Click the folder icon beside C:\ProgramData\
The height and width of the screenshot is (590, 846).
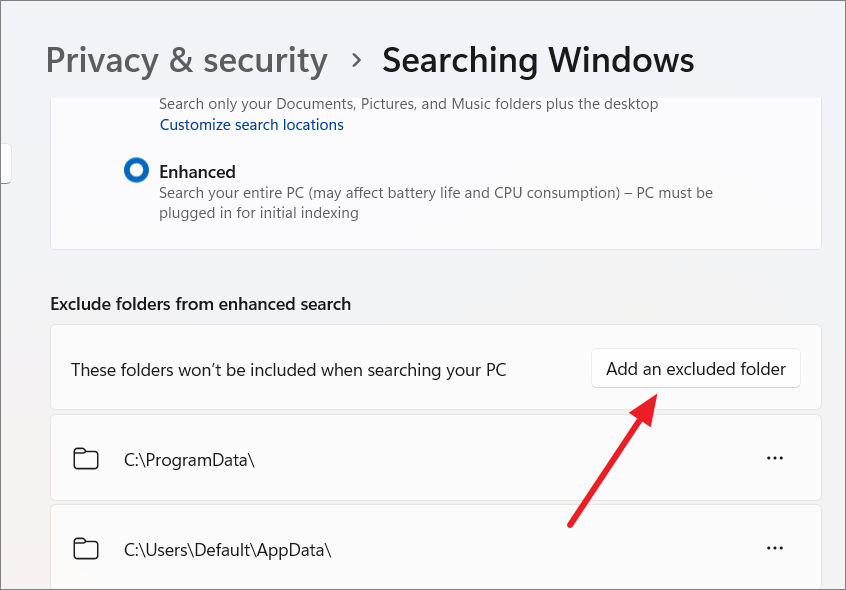tap(86, 459)
